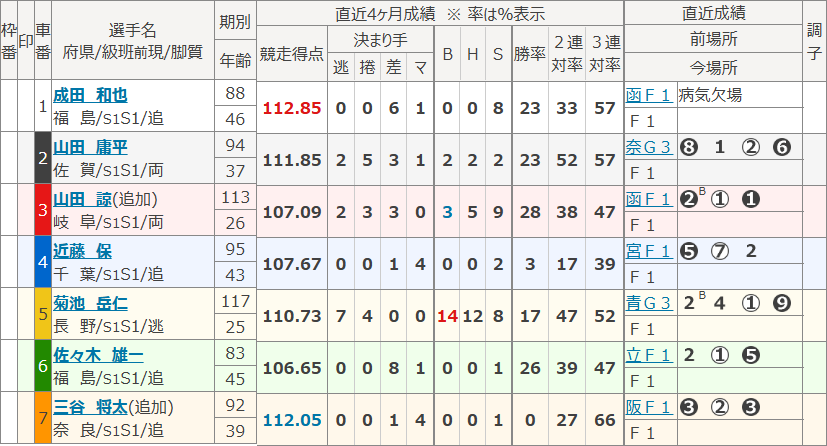
Task: Open the 立F1 race link
Action: coord(648,355)
